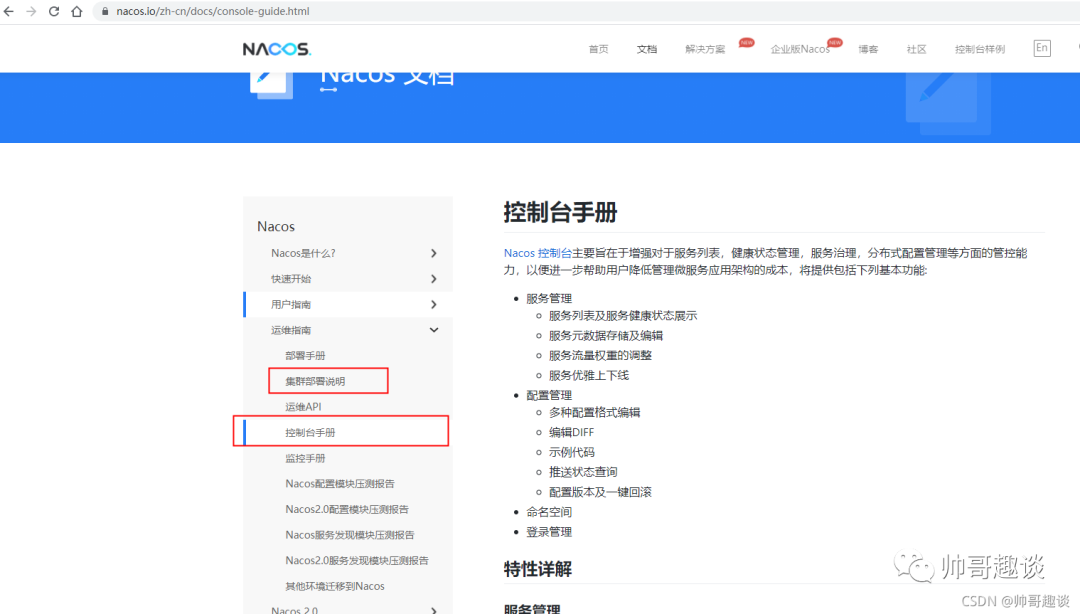
Task: Expand Nacos 2.0 section chevron
Action: pos(434,611)
